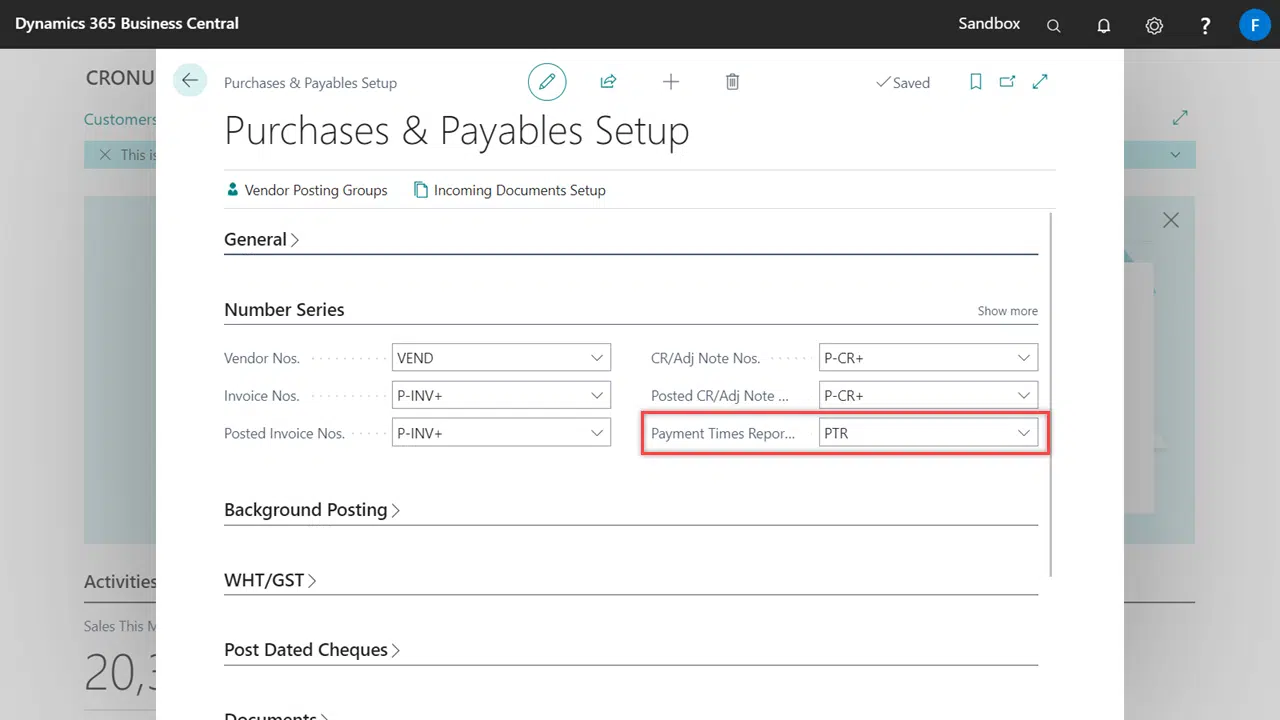Click the back arrow button
Viewport: 1280px width, 720px height.
(x=190, y=81)
